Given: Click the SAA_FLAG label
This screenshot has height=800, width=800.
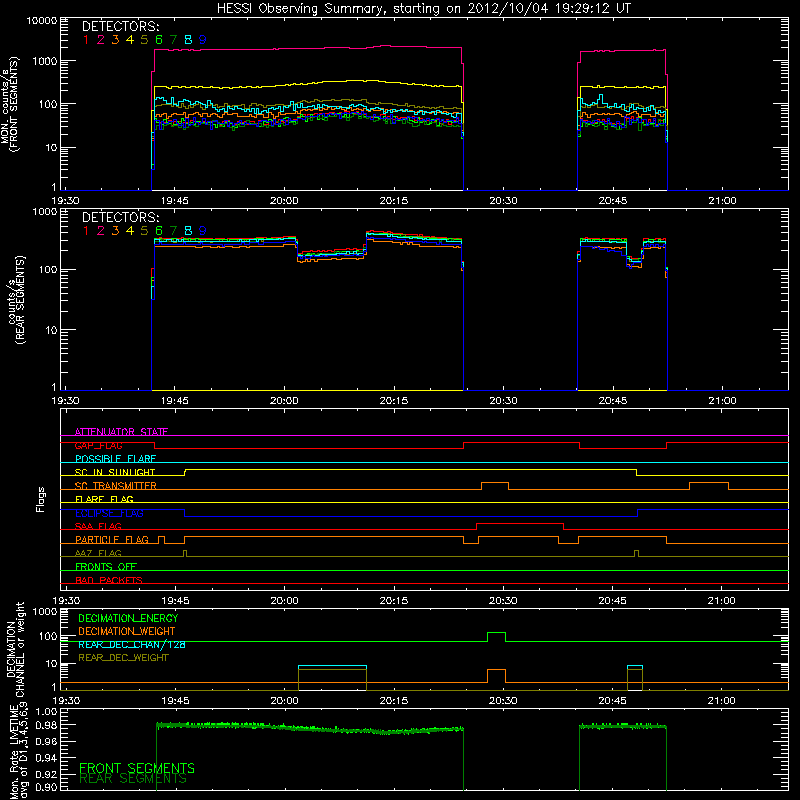Looking at the screenshot, I should (98, 526).
